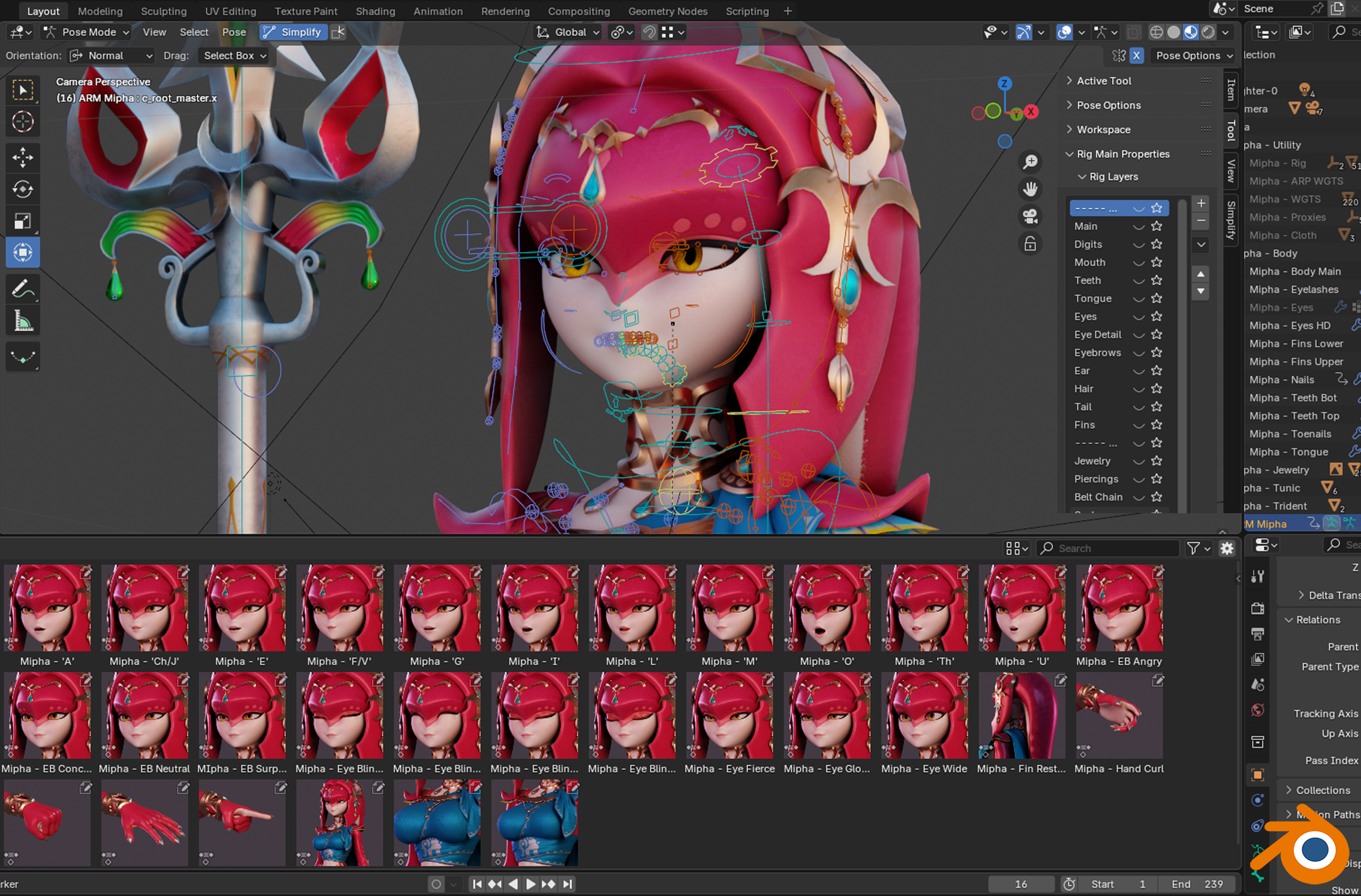This screenshot has width=1361, height=896.
Task: Toggle the Hair rig layer visibility
Action: click(x=1139, y=389)
